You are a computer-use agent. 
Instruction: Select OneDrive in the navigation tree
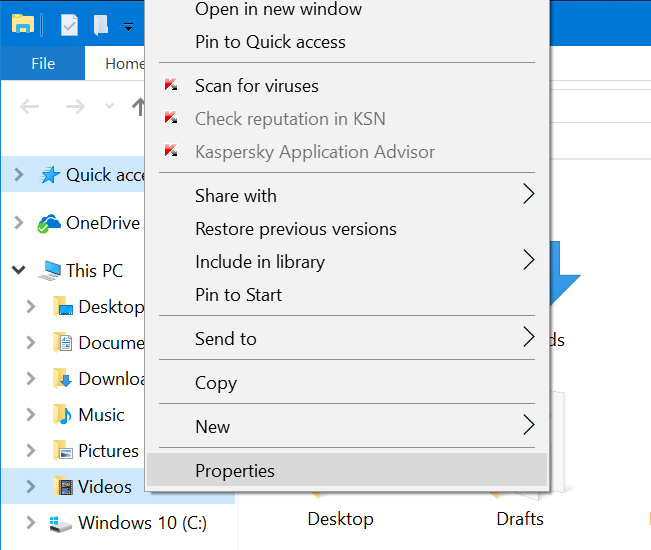pyautogui.click(x=103, y=223)
